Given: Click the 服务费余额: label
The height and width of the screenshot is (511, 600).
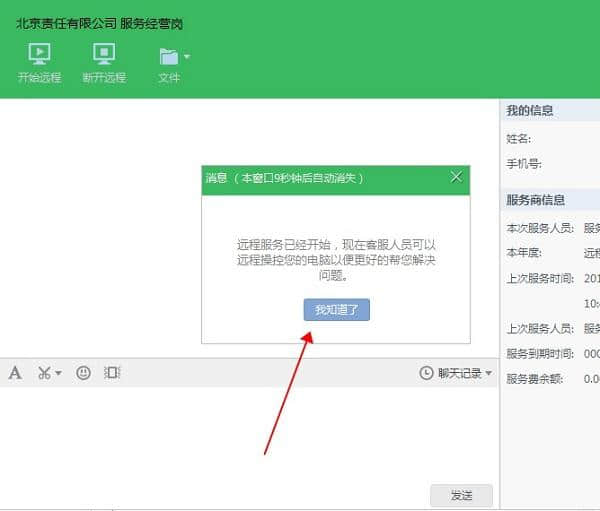Looking at the screenshot, I should [x=535, y=379].
